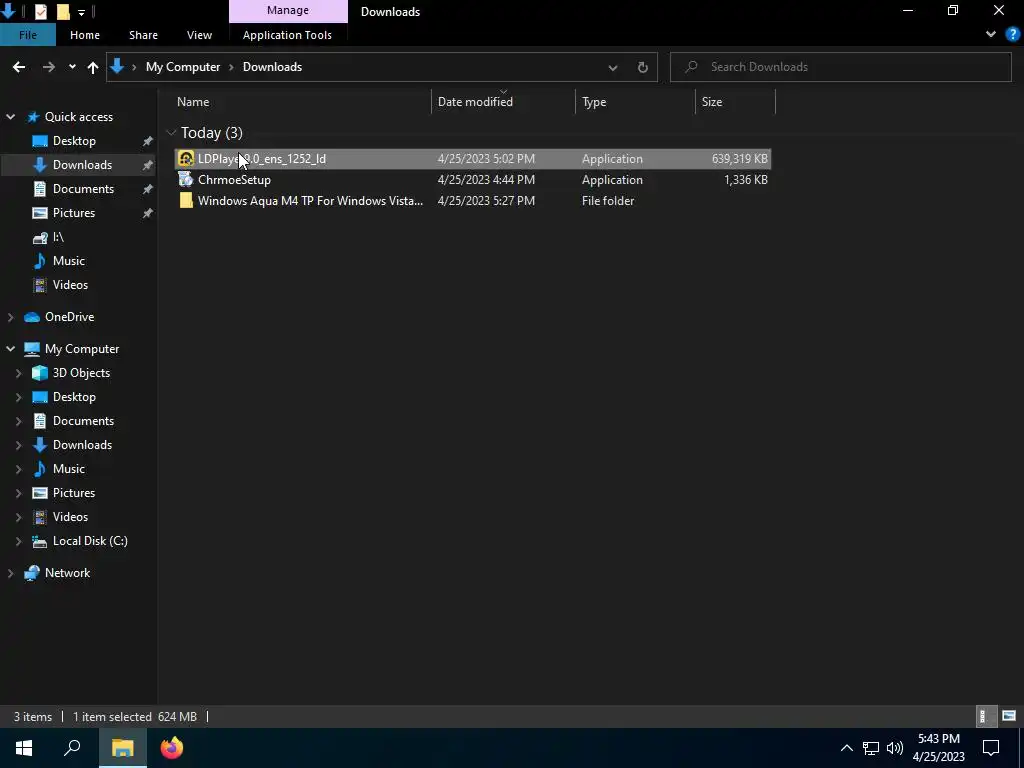Click the File folder type cell

[608, 200]
